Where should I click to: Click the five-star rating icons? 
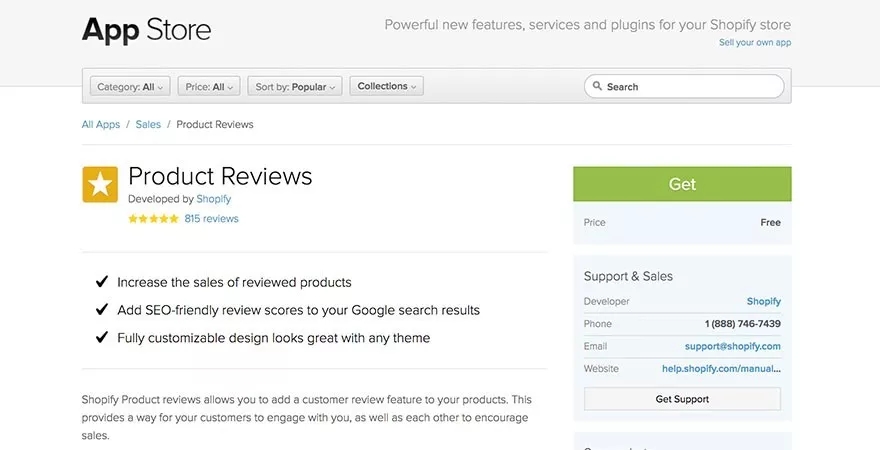click(x=153, y=219)
